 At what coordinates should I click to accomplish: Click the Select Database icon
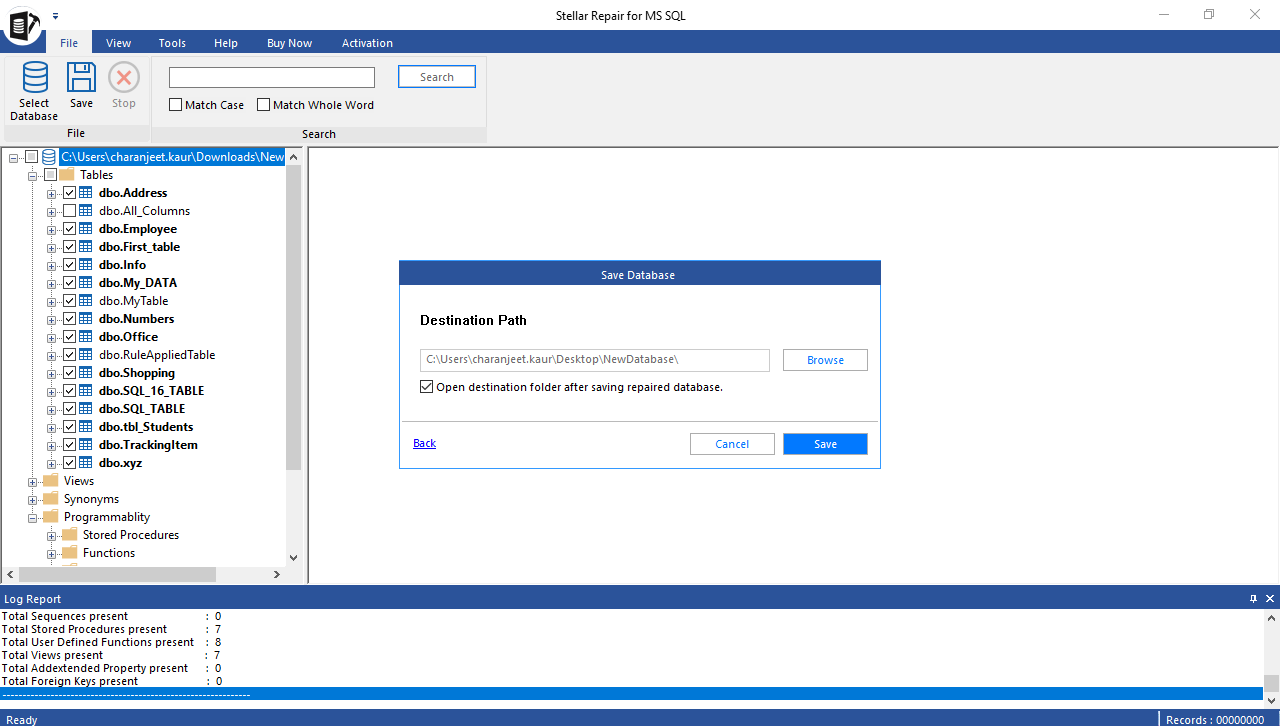(x=34, y=79)
